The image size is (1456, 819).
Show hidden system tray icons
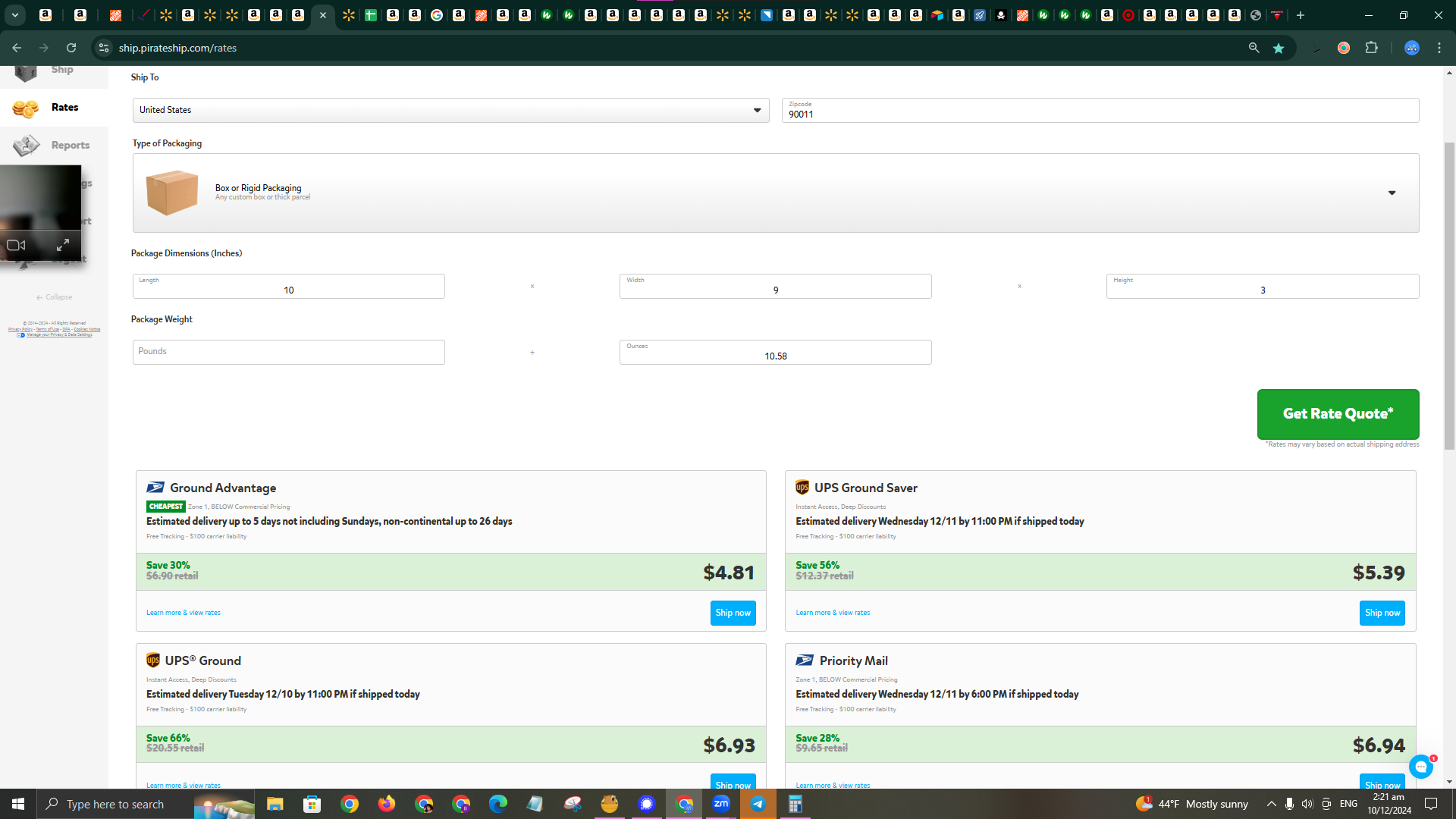(x=1271, y=804)
